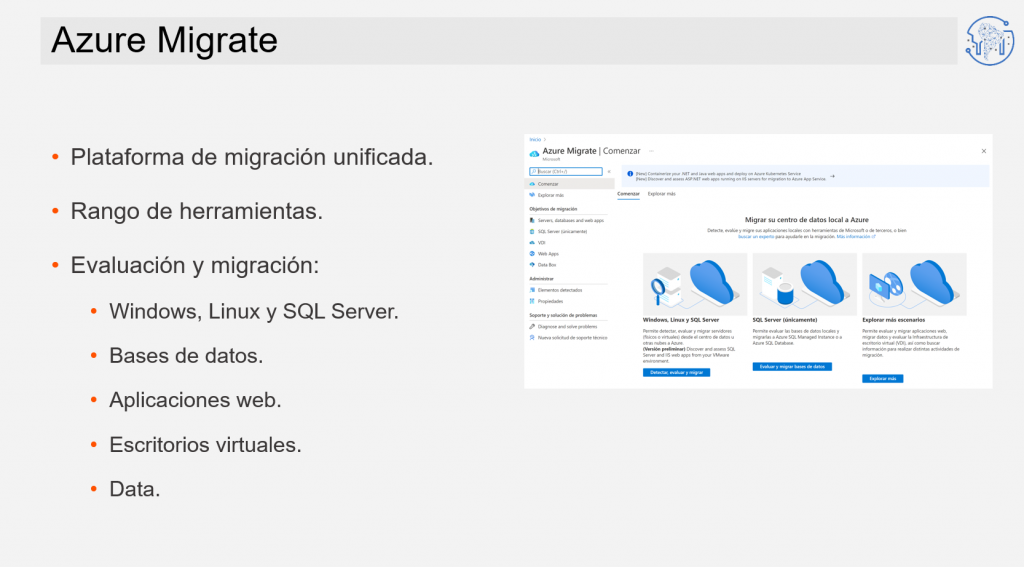Click the Web Apps globe icon
Image resolution: width=1024 pixels, height=567 pixels.
pyautogui.click(x=532, y=254)
